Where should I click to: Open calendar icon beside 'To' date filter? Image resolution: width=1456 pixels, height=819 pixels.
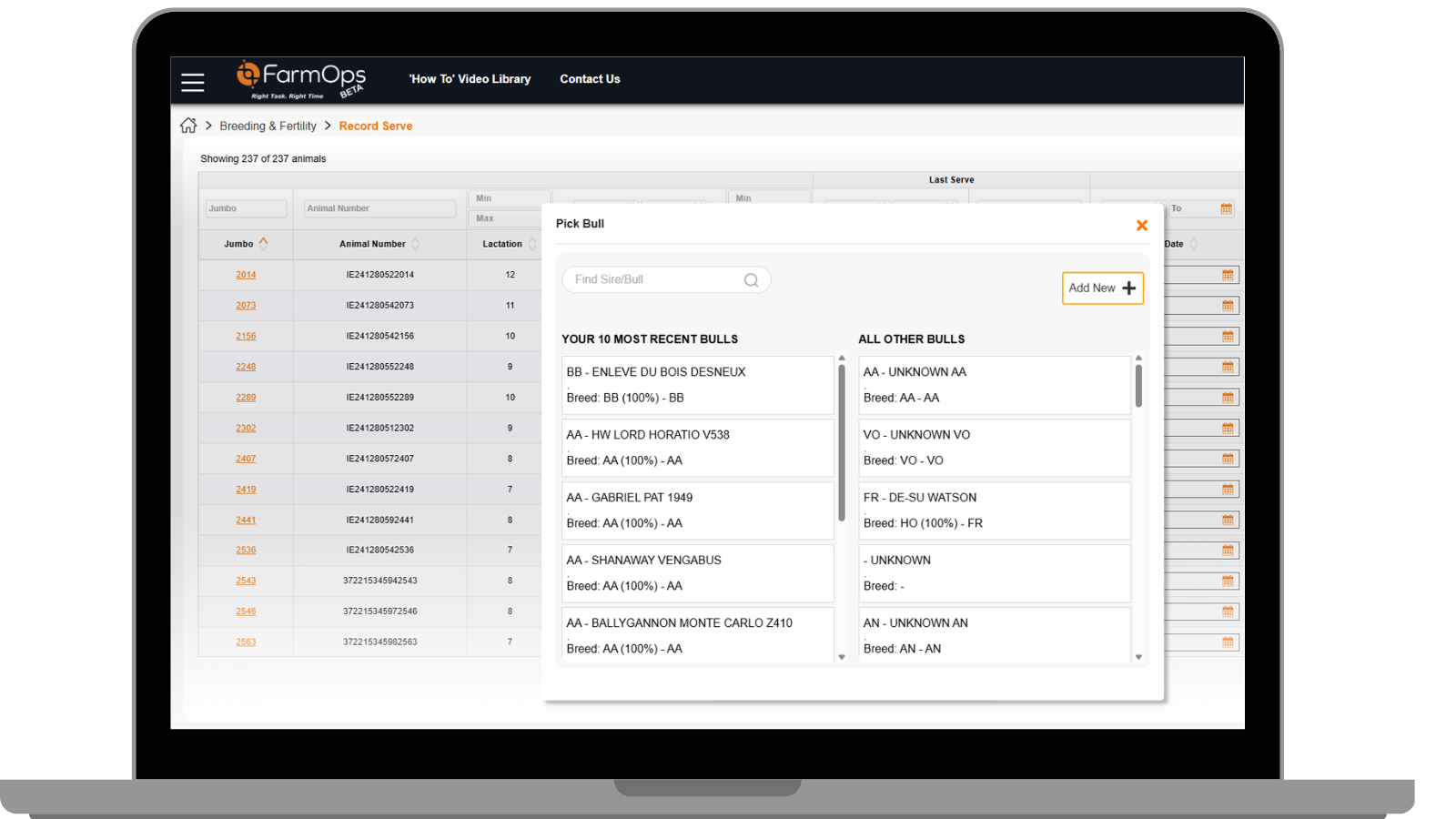[1226, 208]
